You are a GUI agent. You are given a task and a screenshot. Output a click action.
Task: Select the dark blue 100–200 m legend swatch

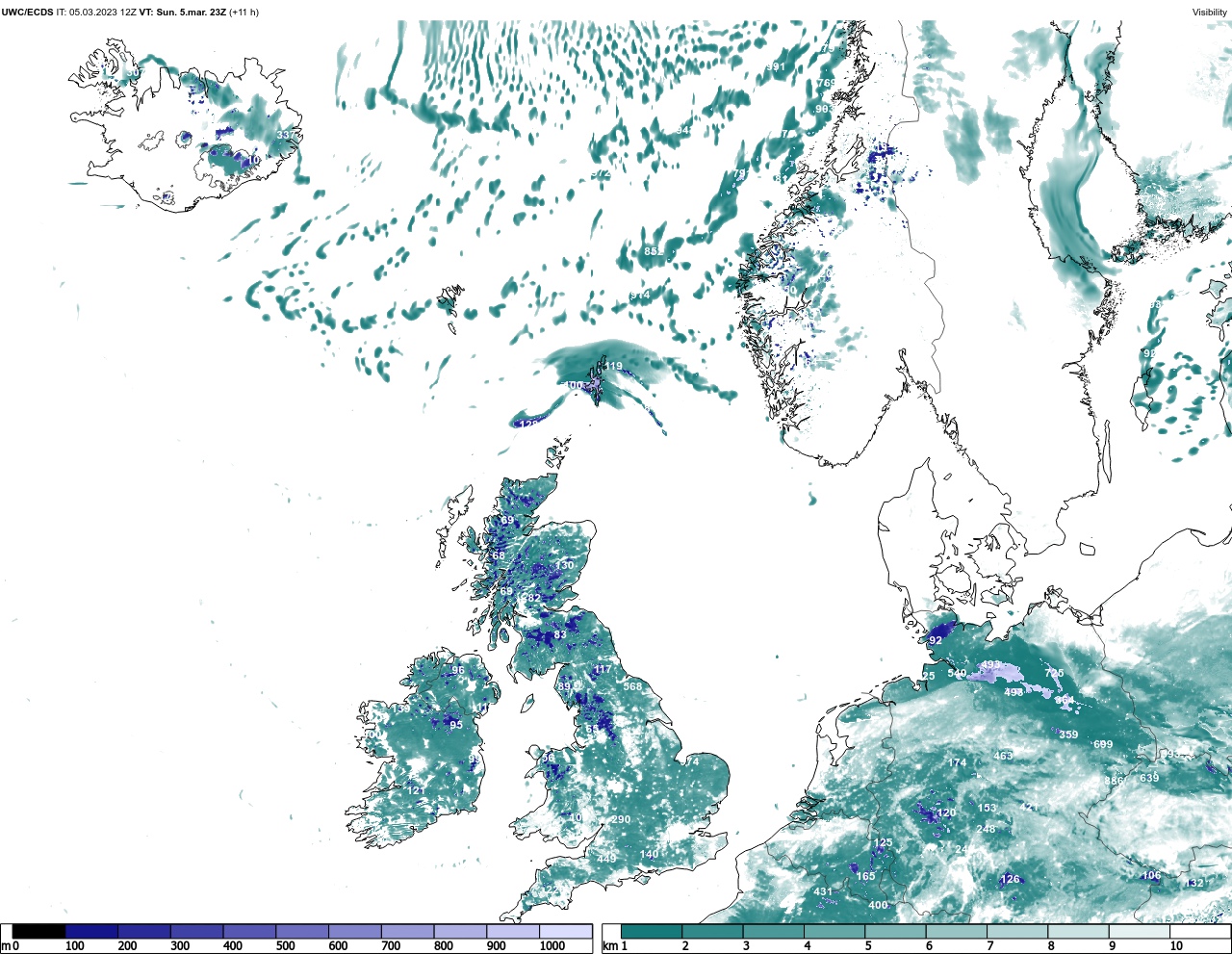pos(91,931)
